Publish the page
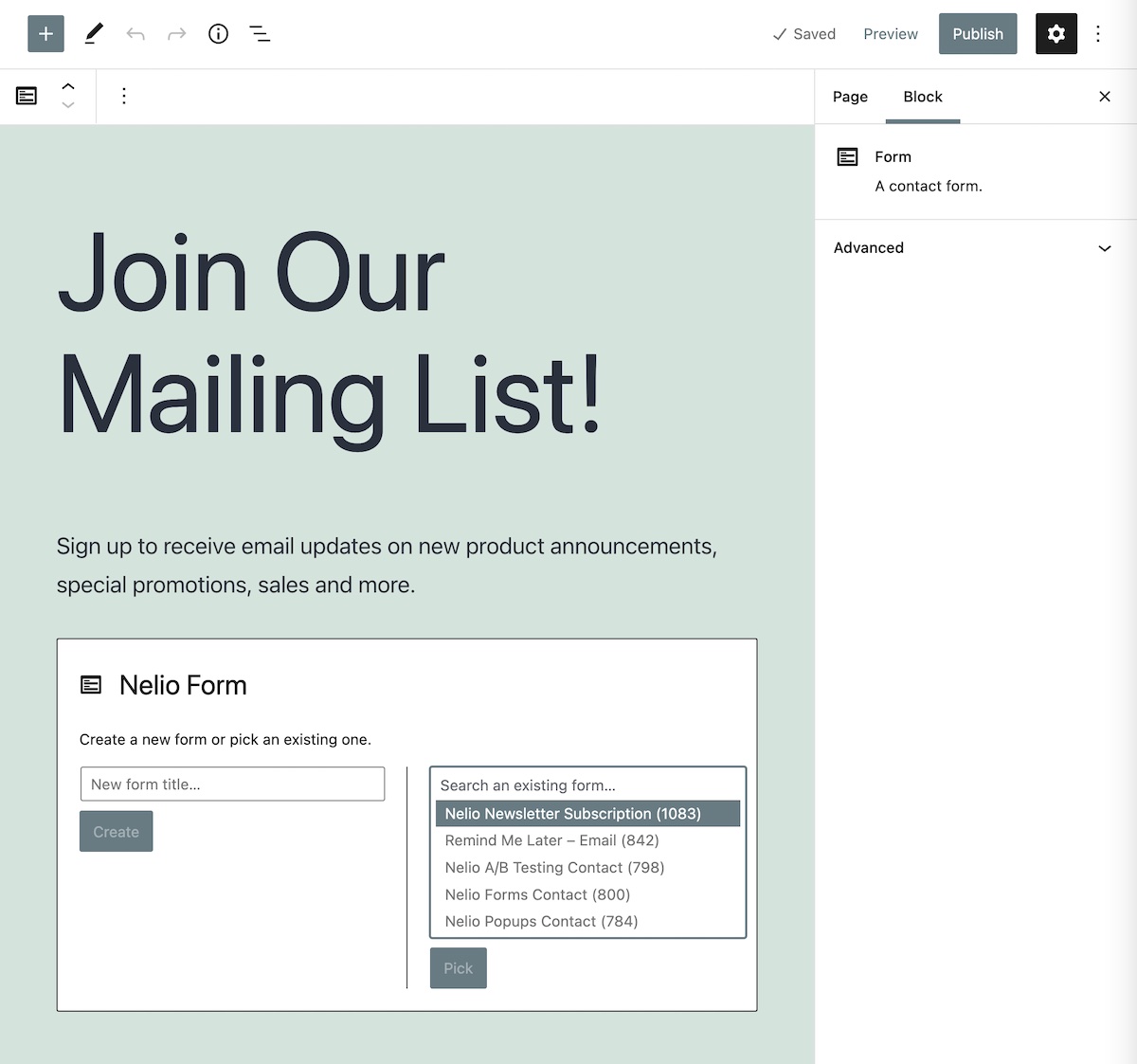 click(978, 34)
